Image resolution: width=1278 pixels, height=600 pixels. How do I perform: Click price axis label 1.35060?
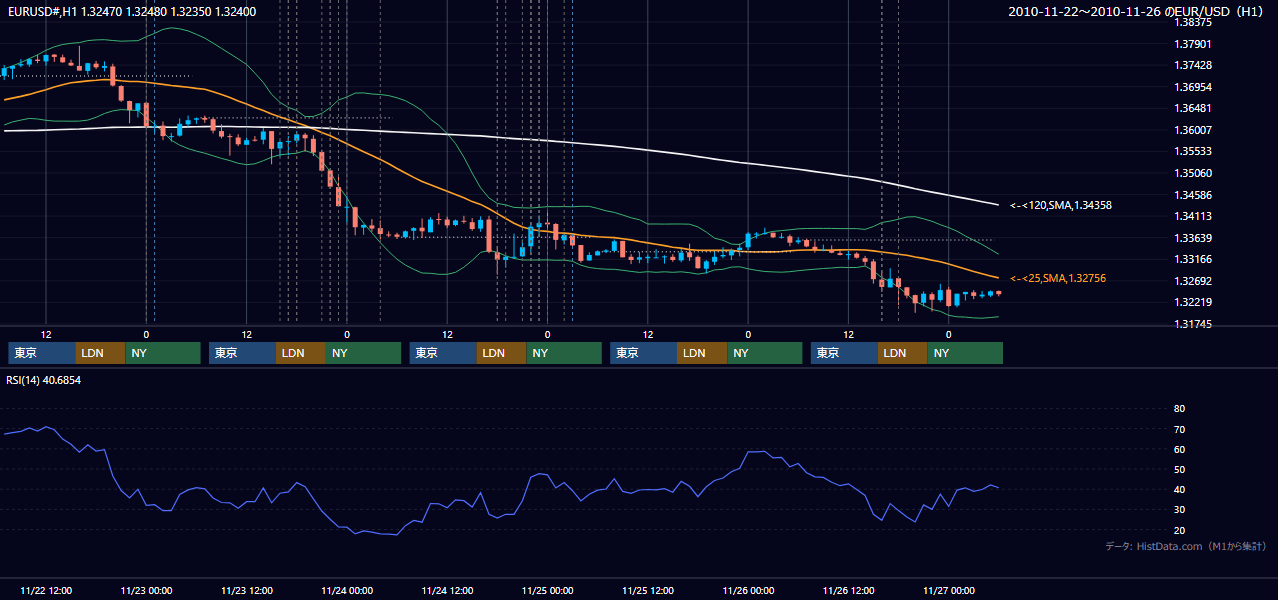[1193, 173]
